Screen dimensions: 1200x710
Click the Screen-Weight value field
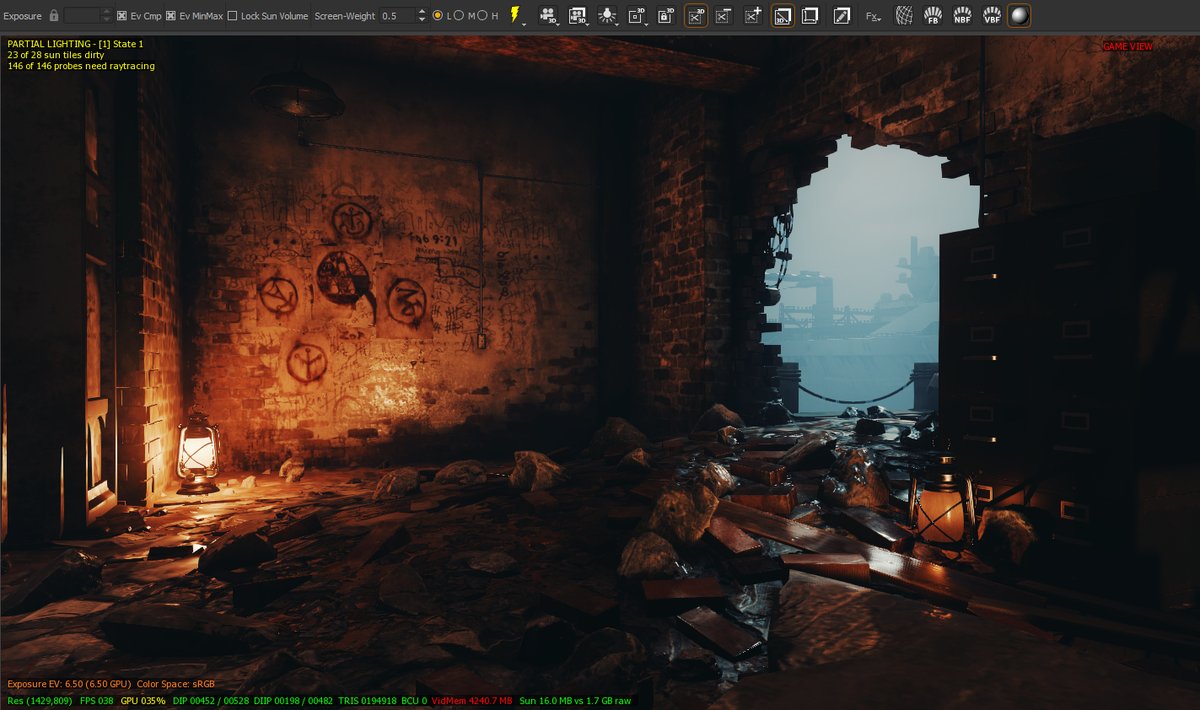click(x=397, y=16)
